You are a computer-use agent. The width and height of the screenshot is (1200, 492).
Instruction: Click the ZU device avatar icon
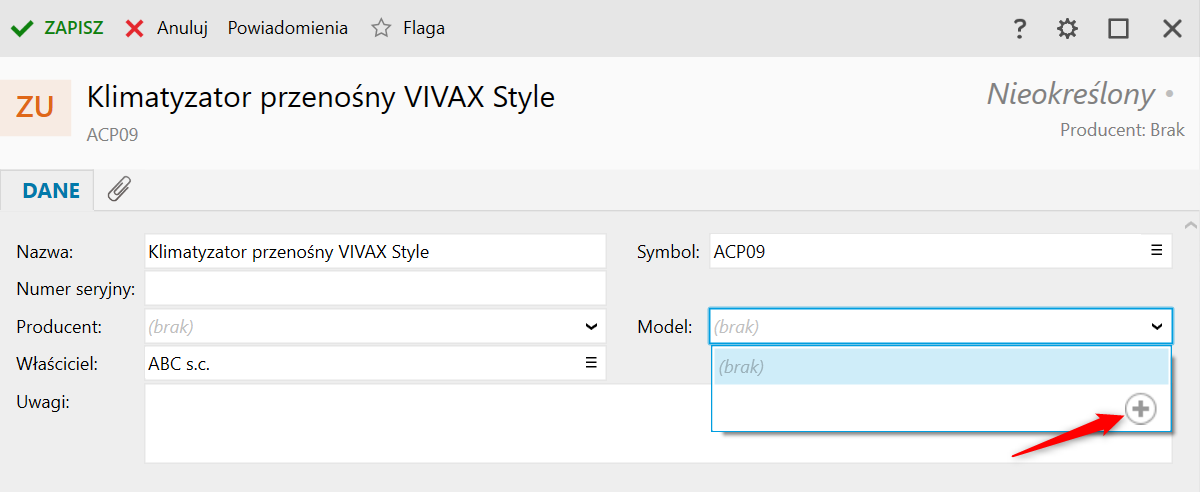click(36, 108)
